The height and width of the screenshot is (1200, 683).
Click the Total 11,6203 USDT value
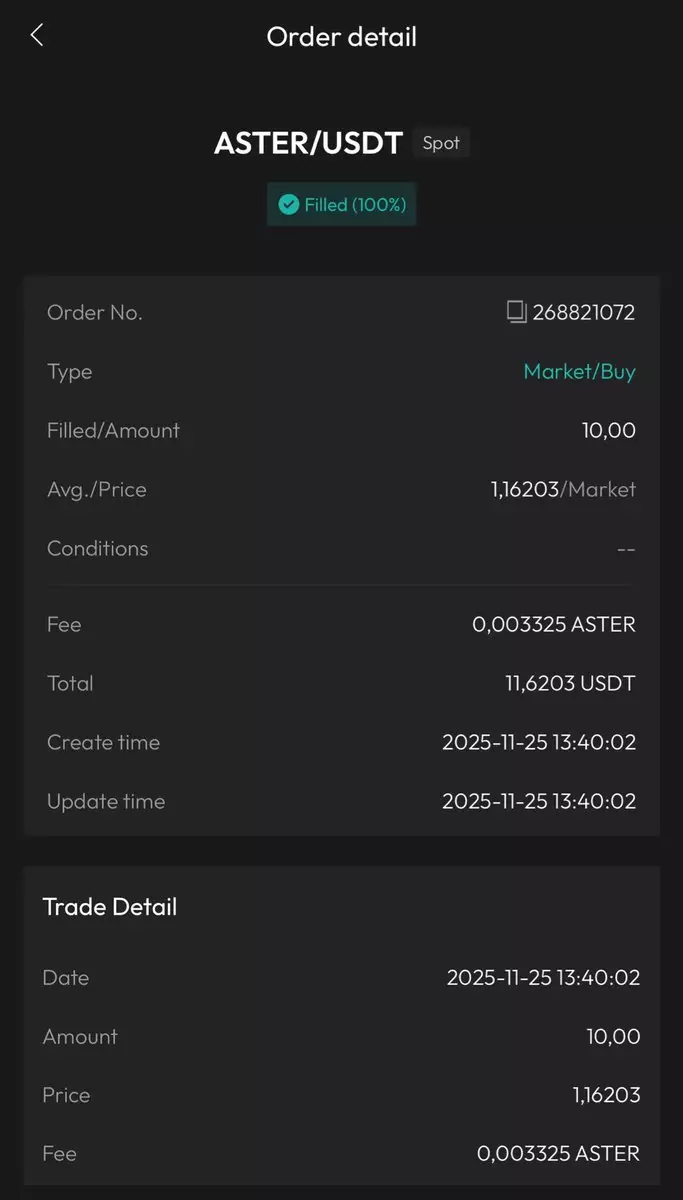[x=569, y=684]
